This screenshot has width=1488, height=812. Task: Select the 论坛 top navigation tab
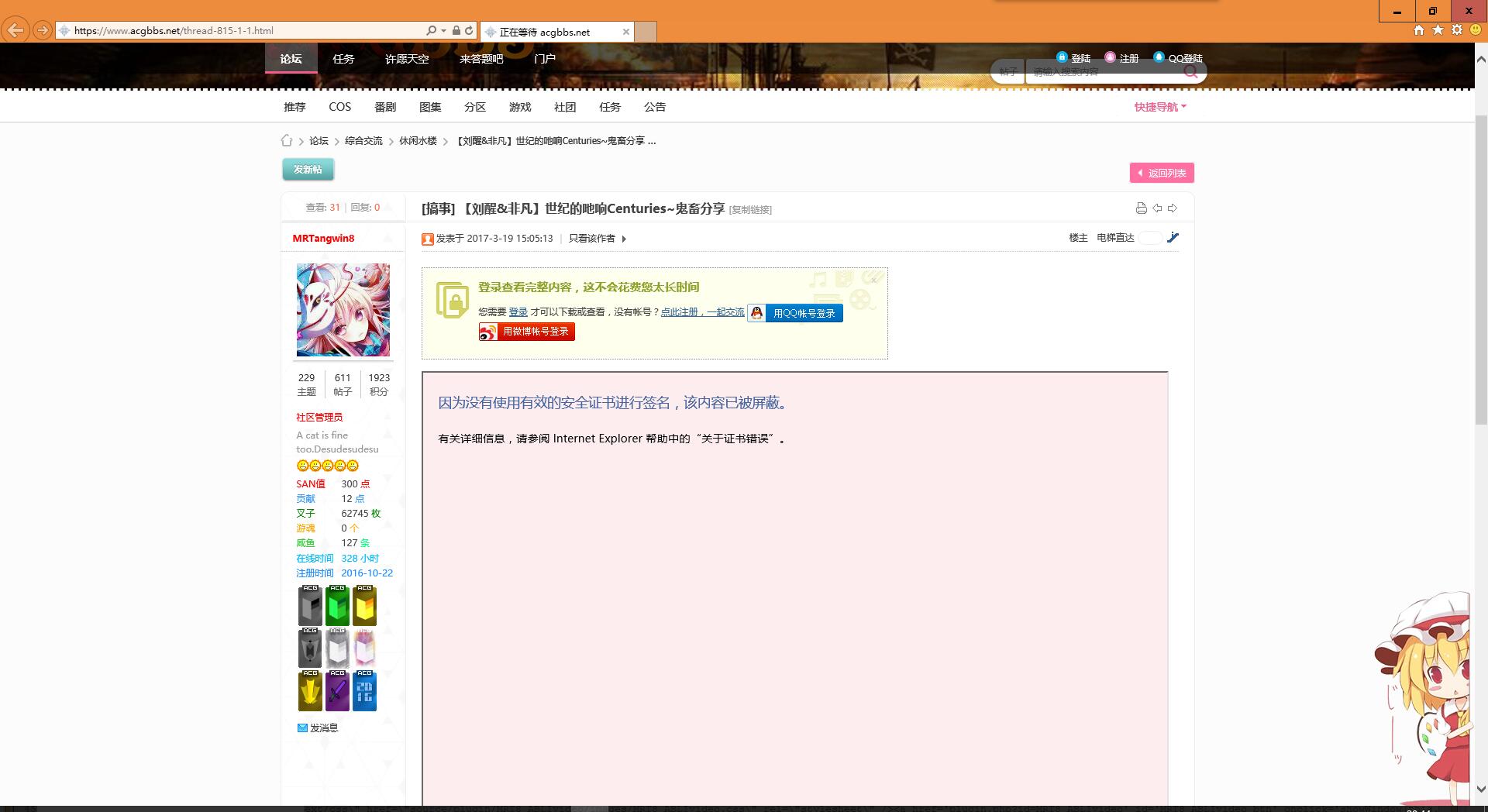(291, 59)
